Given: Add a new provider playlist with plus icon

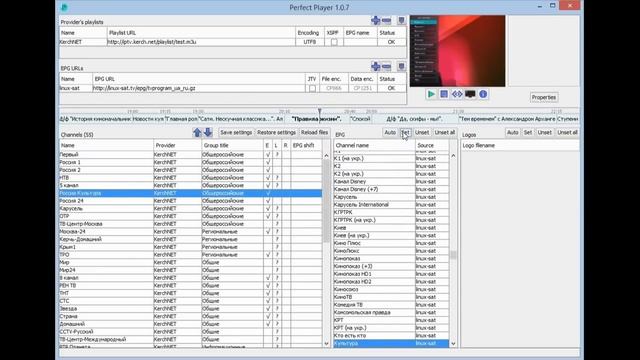Looking at the screenshot, I should (376, 20).
